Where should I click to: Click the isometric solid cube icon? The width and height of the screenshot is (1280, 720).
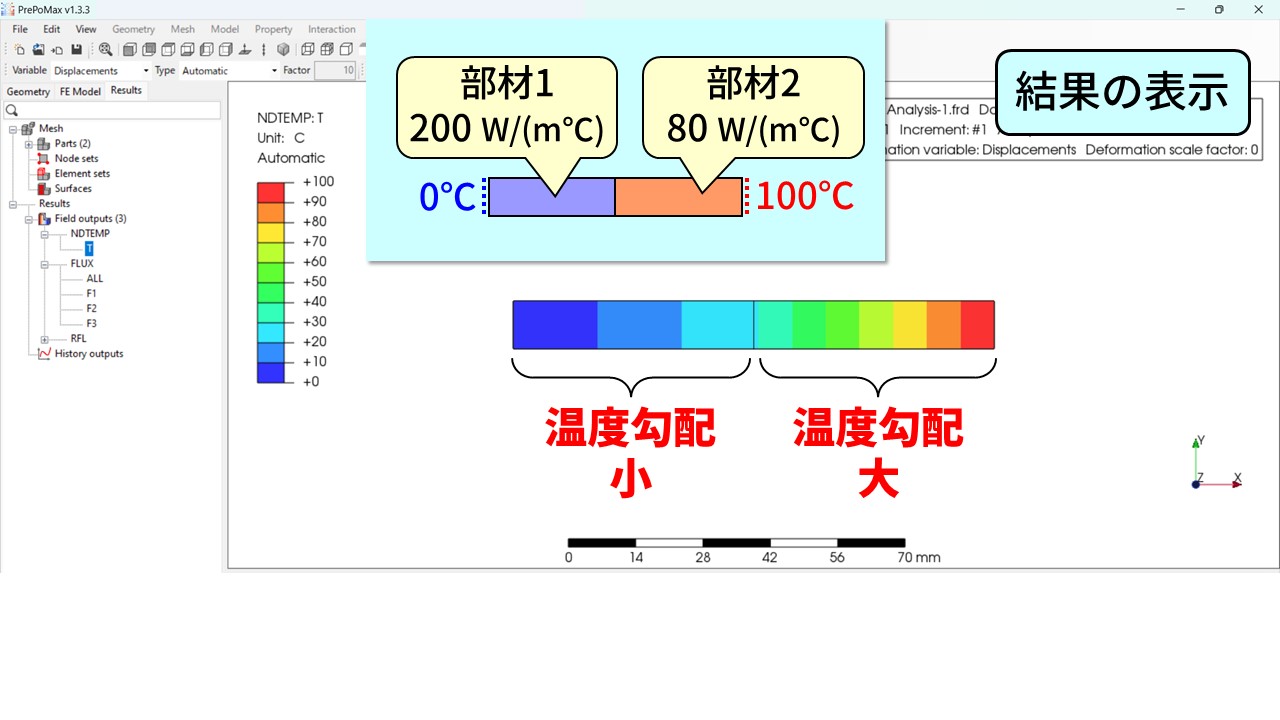283,50
